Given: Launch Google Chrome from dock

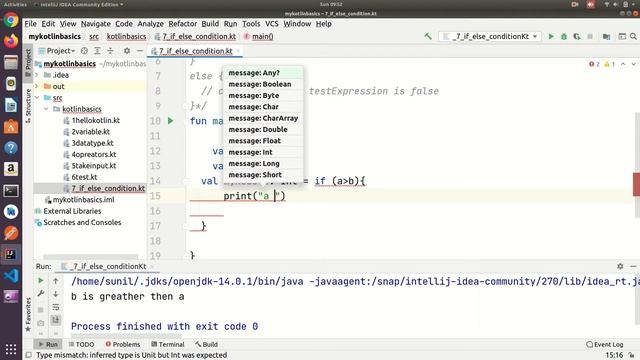Looking at the screenshot, I should pos(11,20).
